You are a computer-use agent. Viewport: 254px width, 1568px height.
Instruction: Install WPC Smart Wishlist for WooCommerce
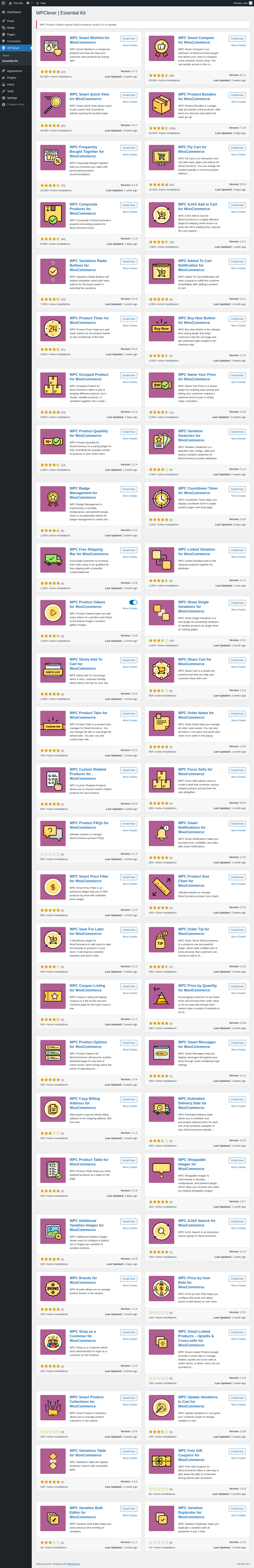(x=129, y=38)
